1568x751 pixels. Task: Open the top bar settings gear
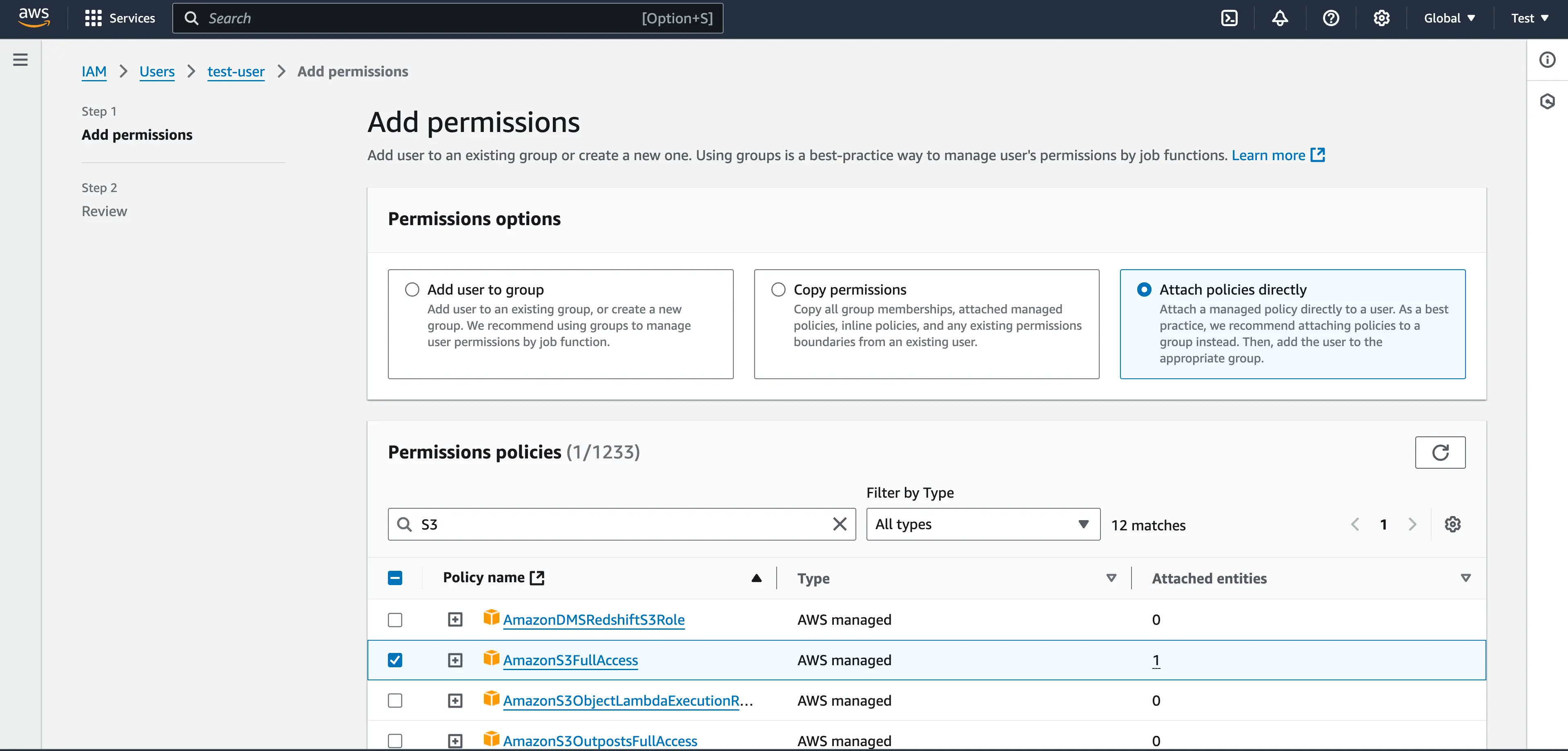pos(1381,18)
